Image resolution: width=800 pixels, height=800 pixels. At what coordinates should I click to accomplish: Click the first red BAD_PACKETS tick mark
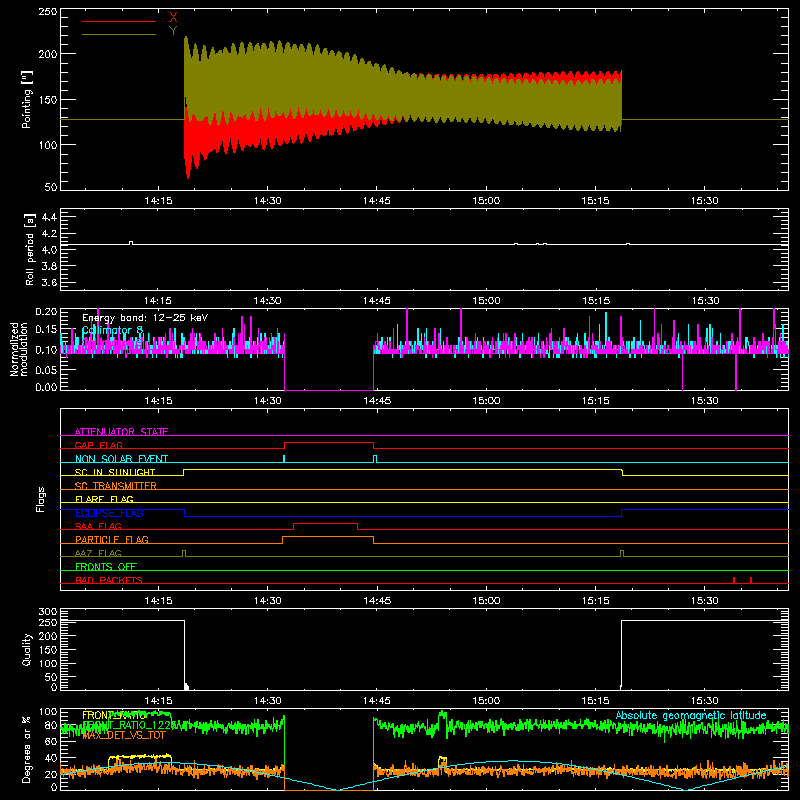(734, 580)
